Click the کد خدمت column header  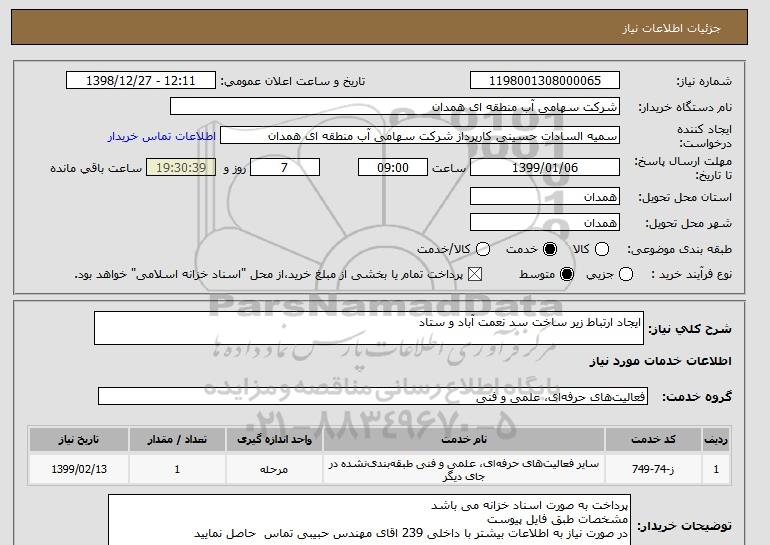[x=653, y=439]
